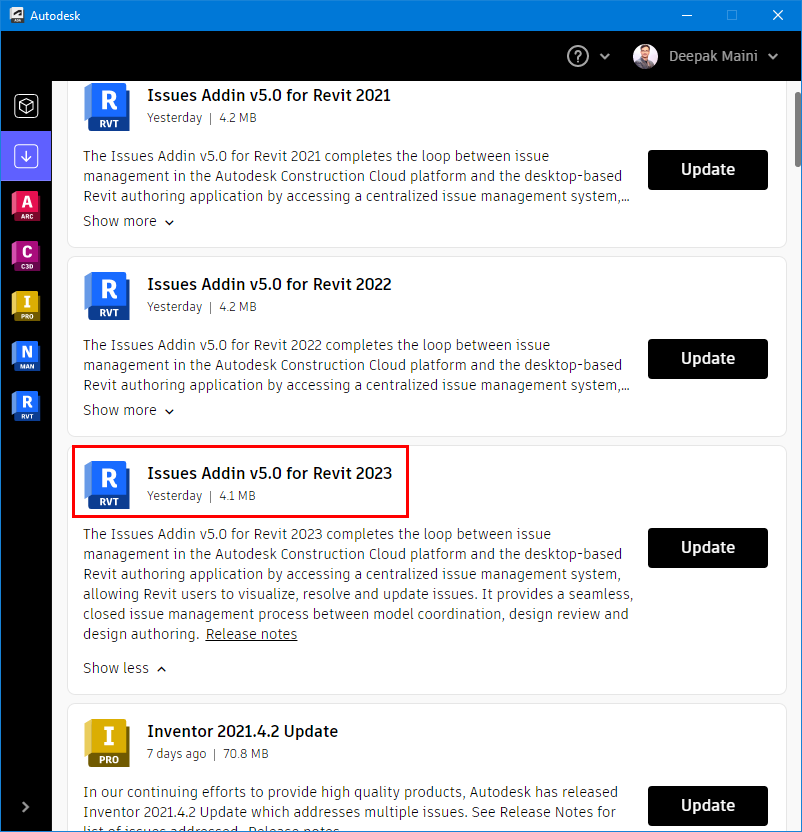Click title Issues Addin v5.0 for Revit 2021
This screenshot has width=802, height=832.
pyautogui.click(x=269, y=96)
